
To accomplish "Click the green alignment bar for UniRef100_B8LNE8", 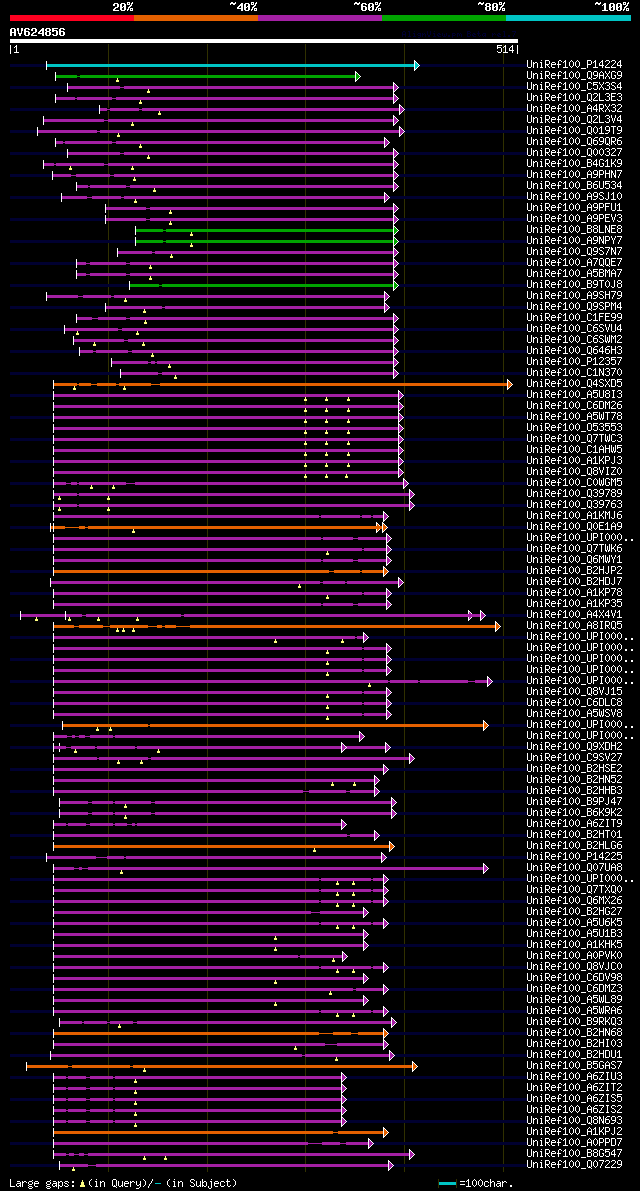I will tap(266, 230).
